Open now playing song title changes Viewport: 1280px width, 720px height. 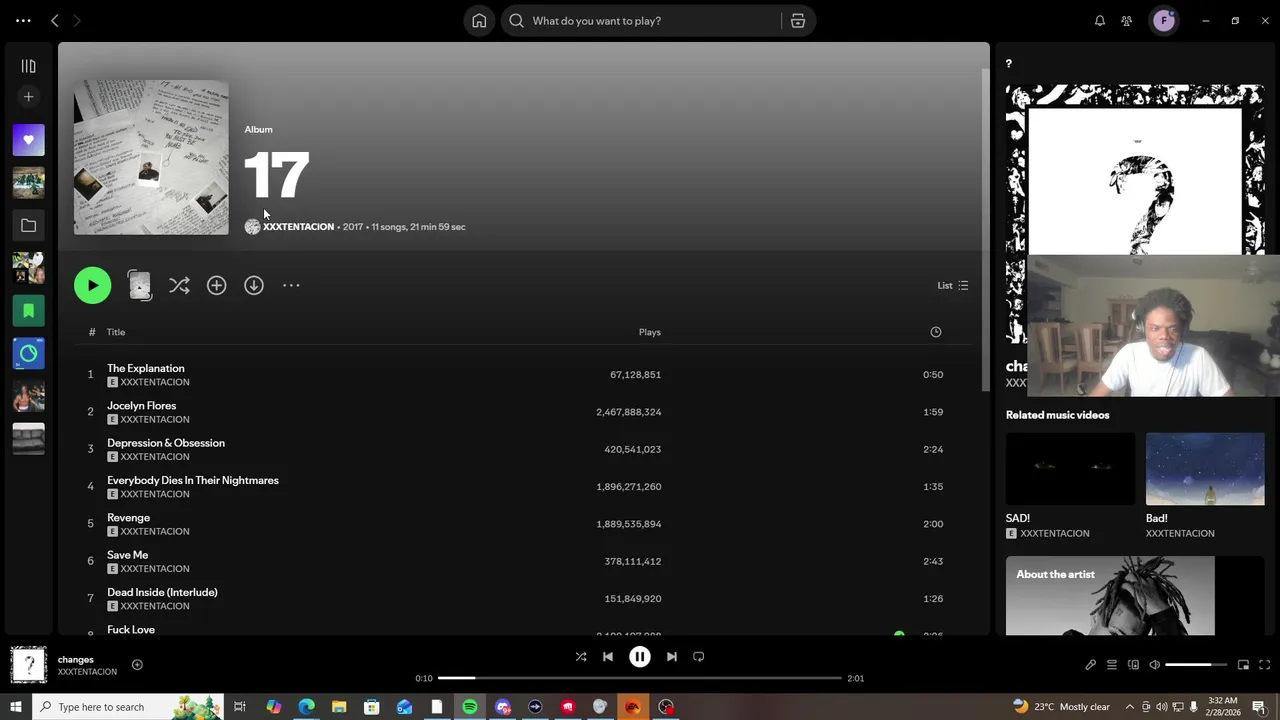click(x=76, y=660)
